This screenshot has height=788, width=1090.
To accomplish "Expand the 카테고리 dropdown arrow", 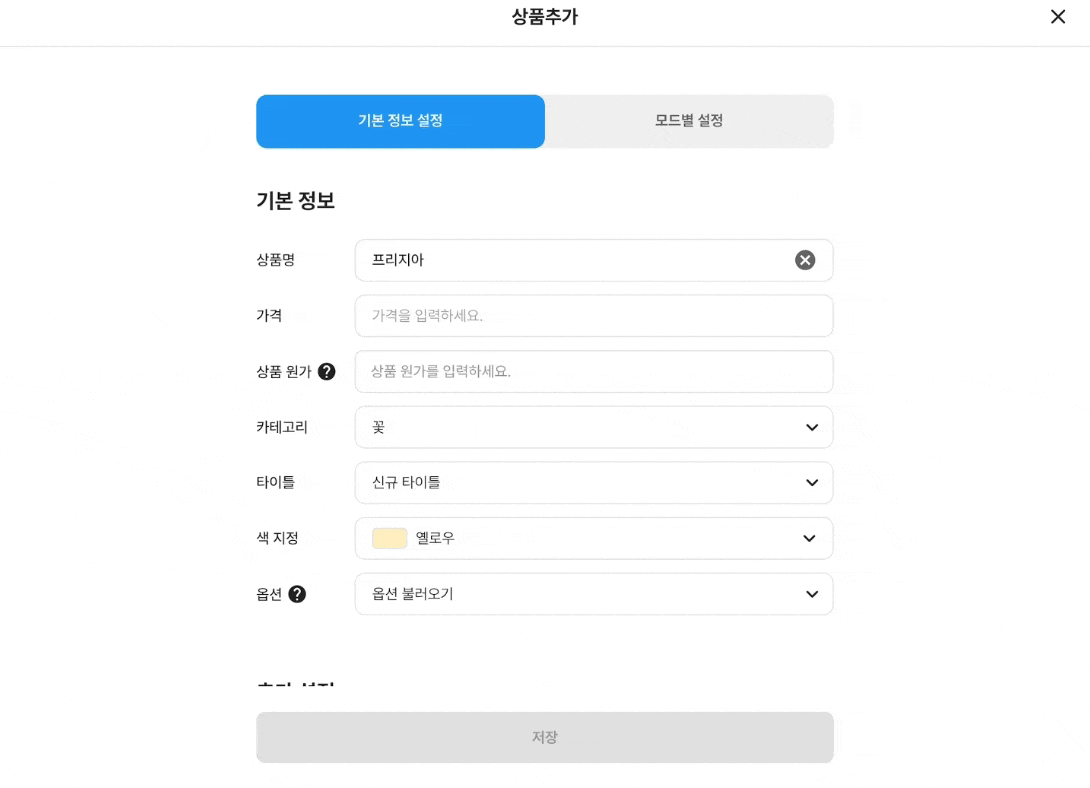I will coord(811,428).
